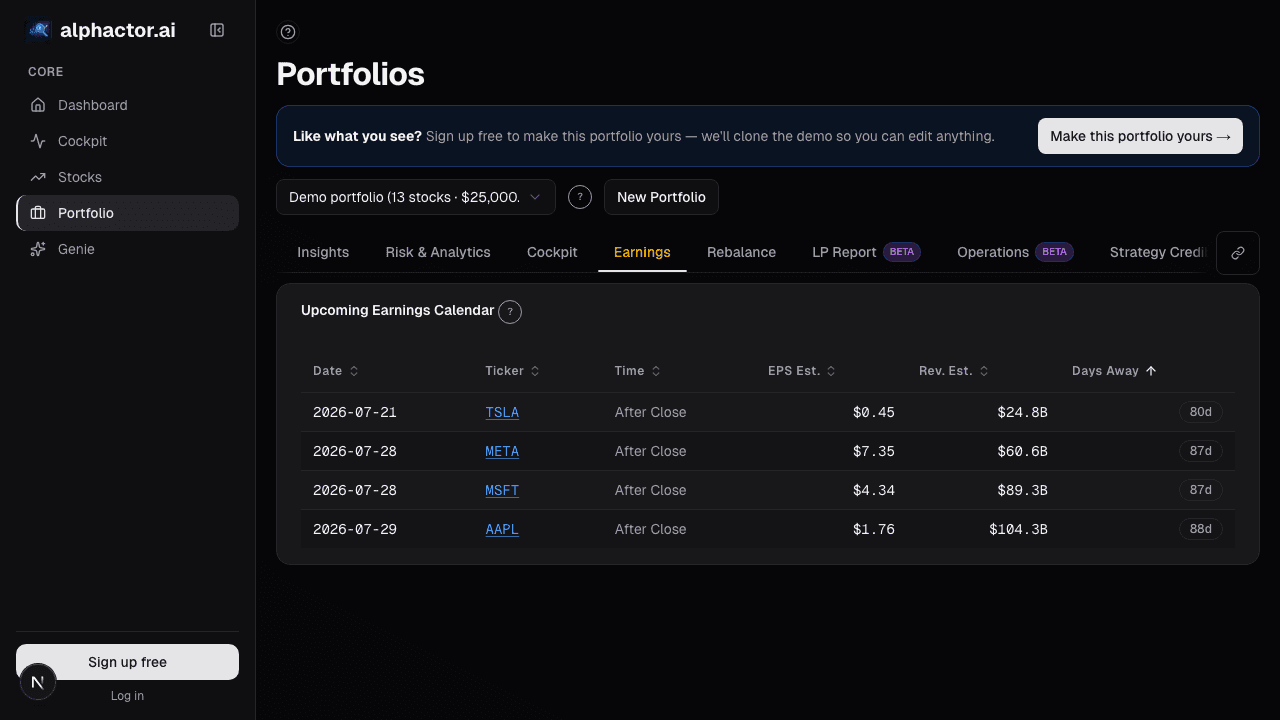1280x720 pixels.
Task: Open the AAPL ticker link
Action: pos(502,529)
